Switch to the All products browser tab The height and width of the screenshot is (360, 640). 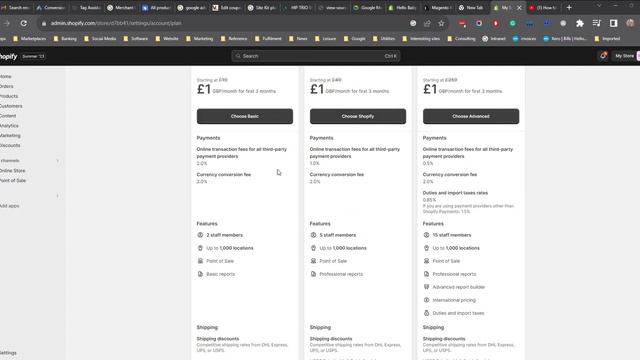157,7
